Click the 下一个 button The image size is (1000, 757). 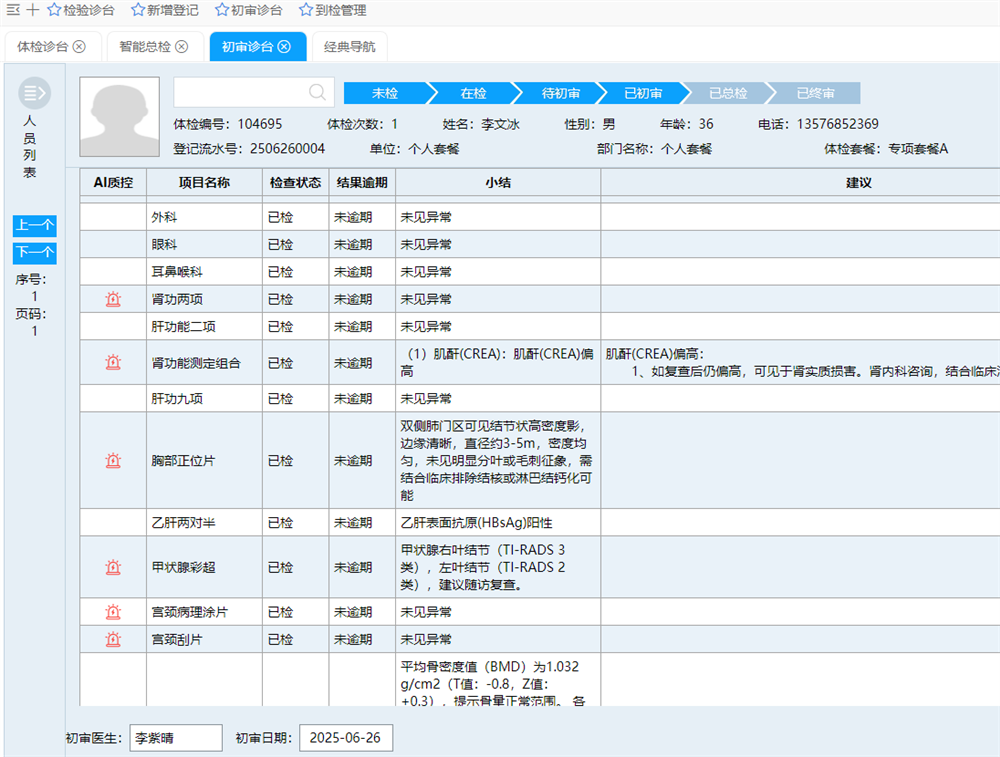point(34,252)
